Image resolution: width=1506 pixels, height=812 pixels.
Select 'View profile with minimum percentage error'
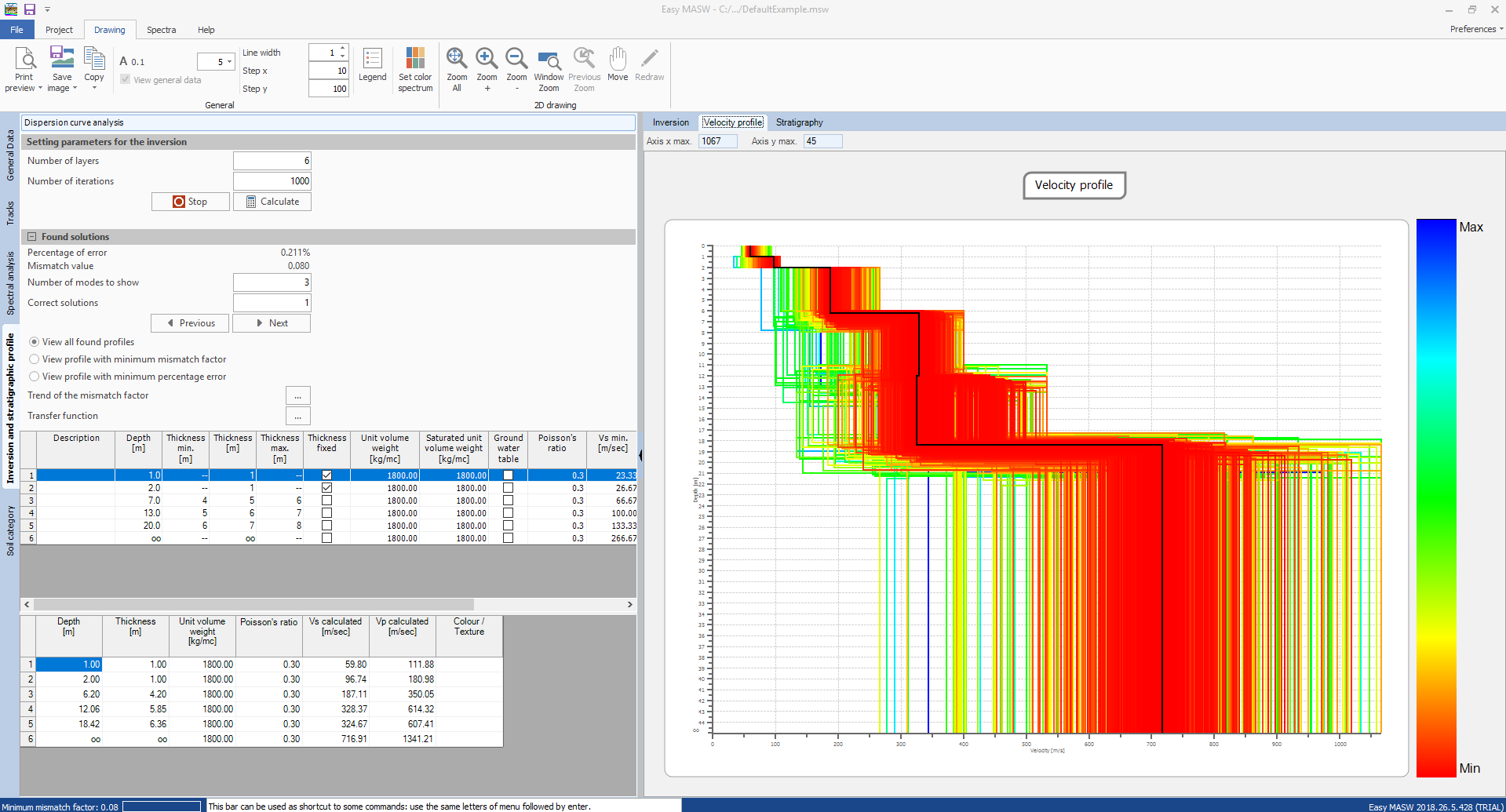click(x=35, y=377)
